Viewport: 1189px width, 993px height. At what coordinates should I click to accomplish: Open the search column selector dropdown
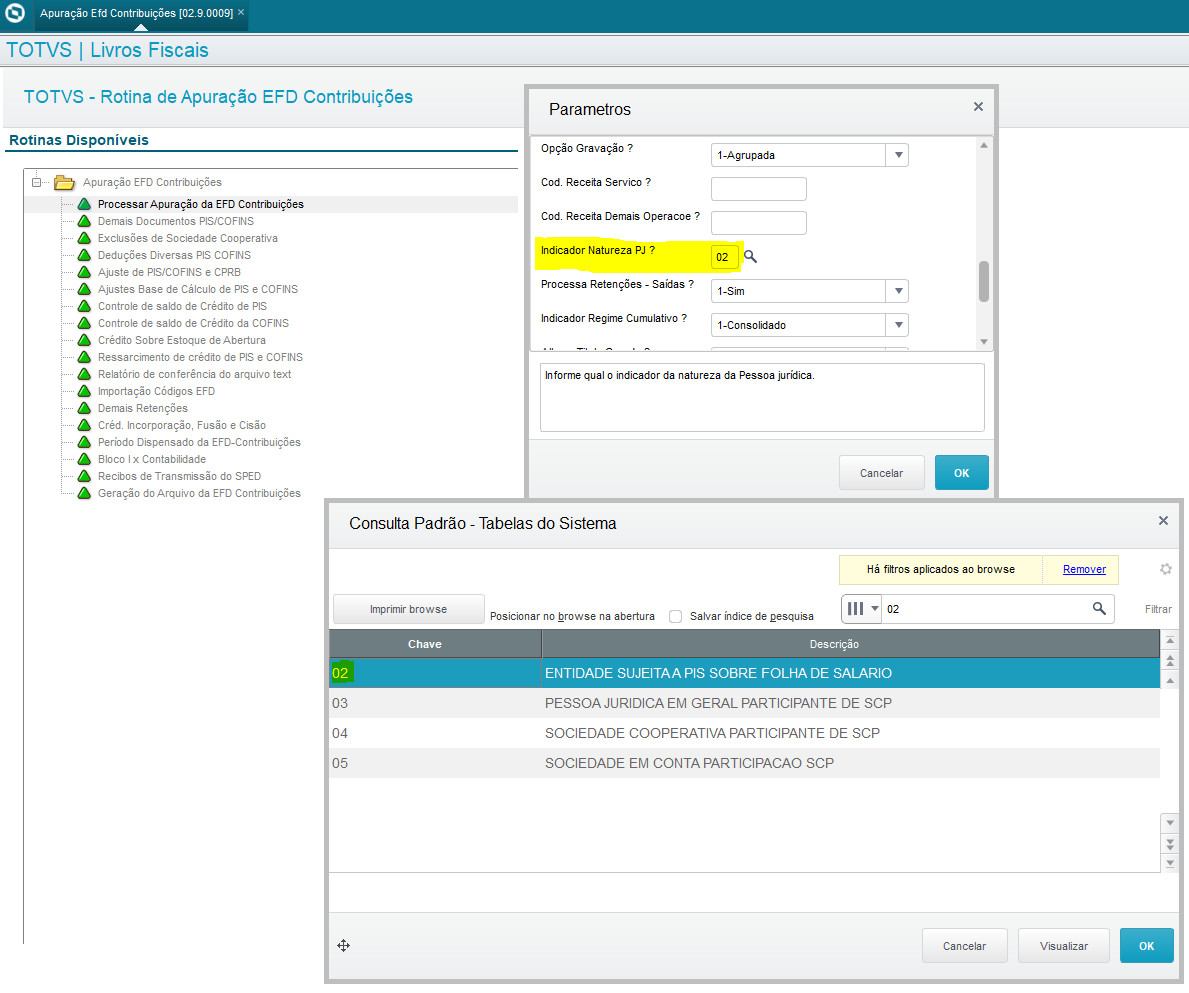(861, 608)
